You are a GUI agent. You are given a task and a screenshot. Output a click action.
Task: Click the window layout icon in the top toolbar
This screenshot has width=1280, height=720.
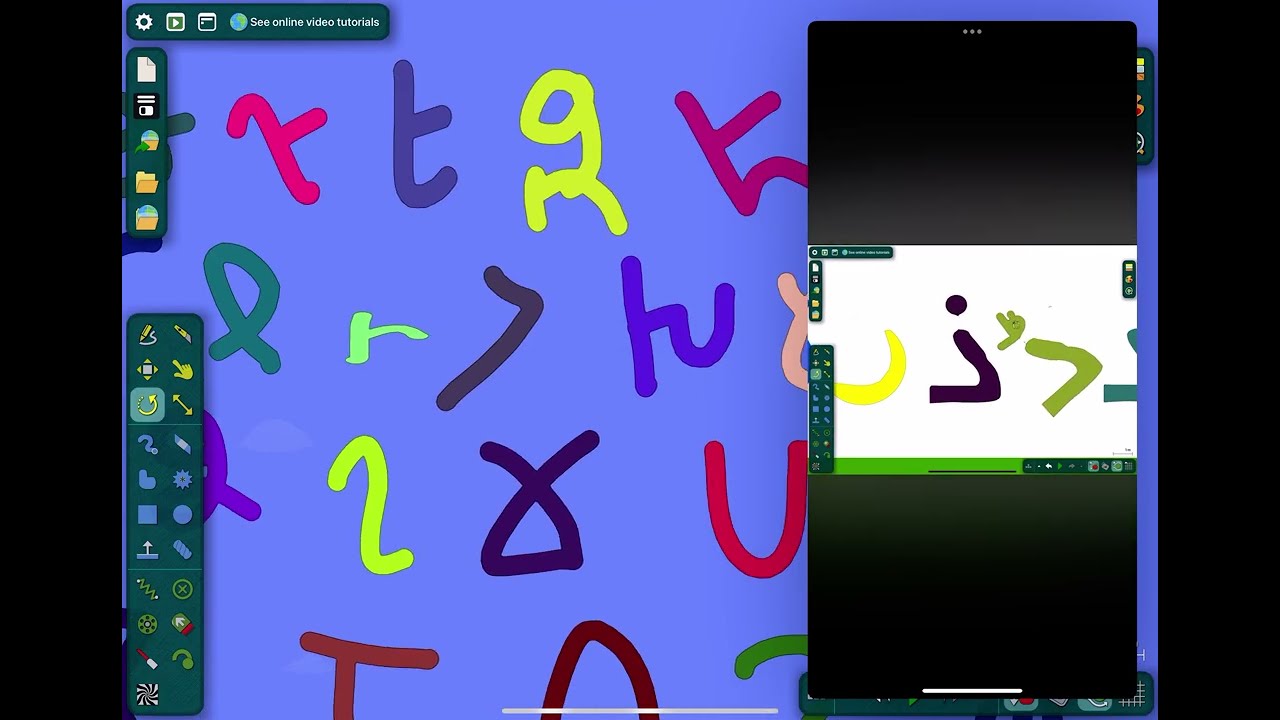[x=207, y=22]
